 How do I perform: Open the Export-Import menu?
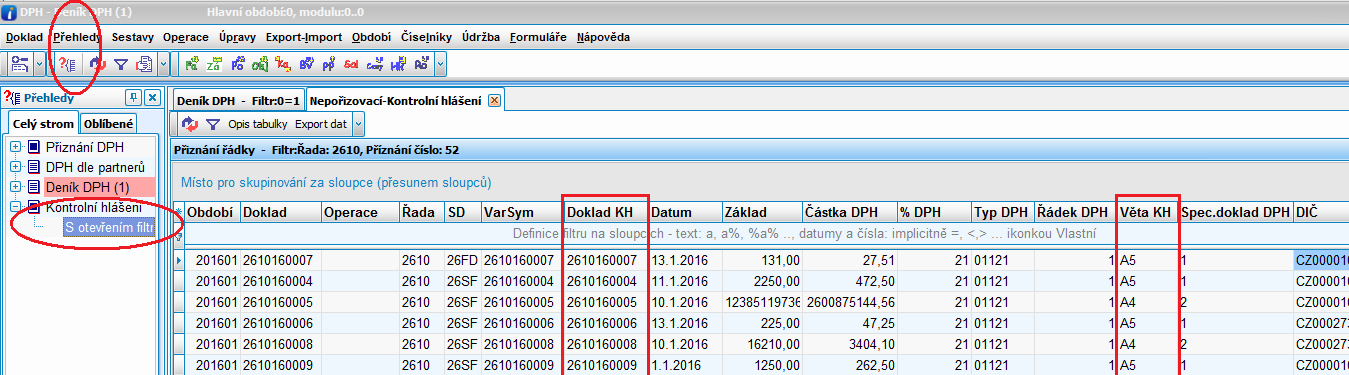(x=304, y=37)
